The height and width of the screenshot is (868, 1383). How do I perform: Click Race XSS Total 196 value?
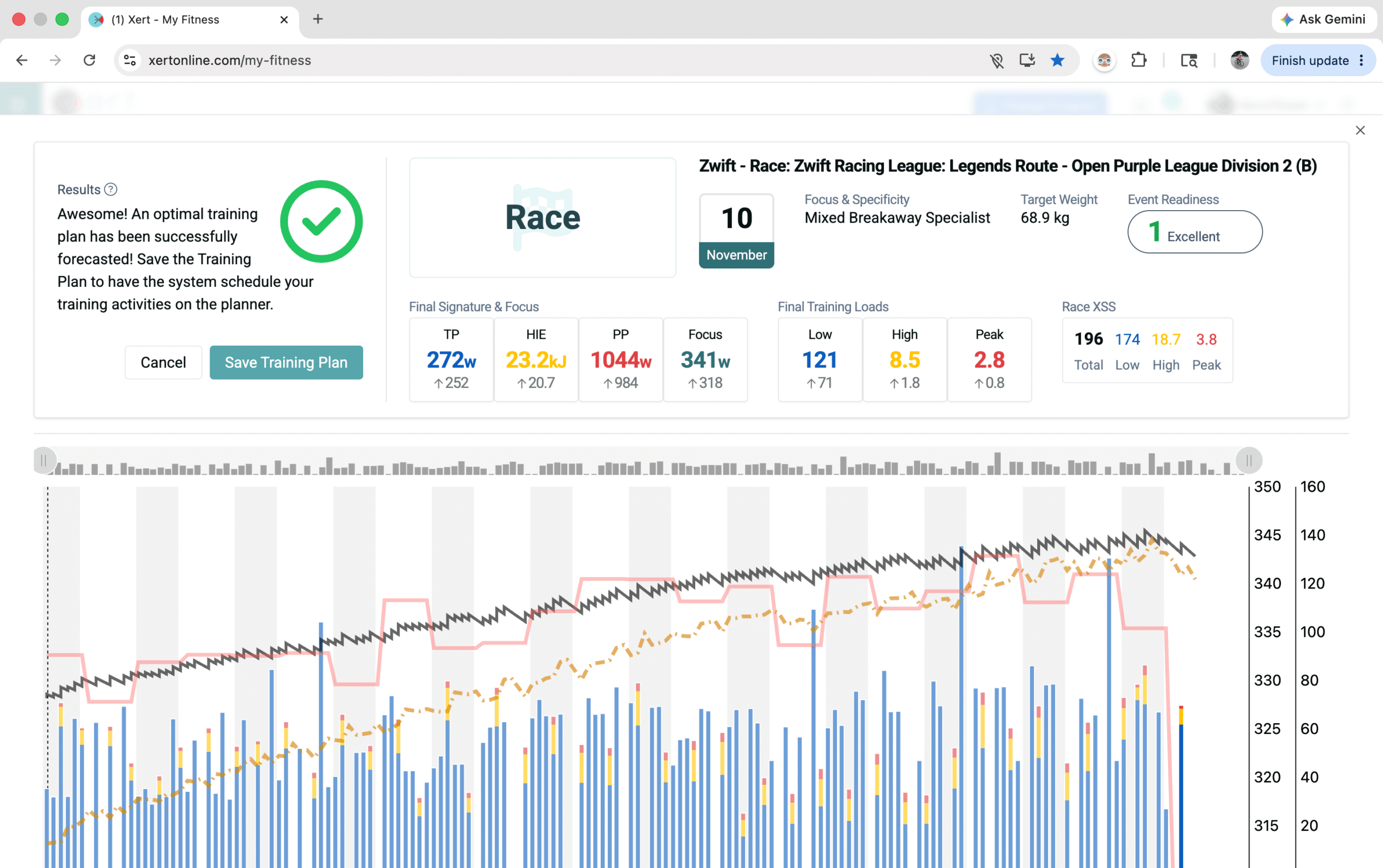[x=1089, y=339]
